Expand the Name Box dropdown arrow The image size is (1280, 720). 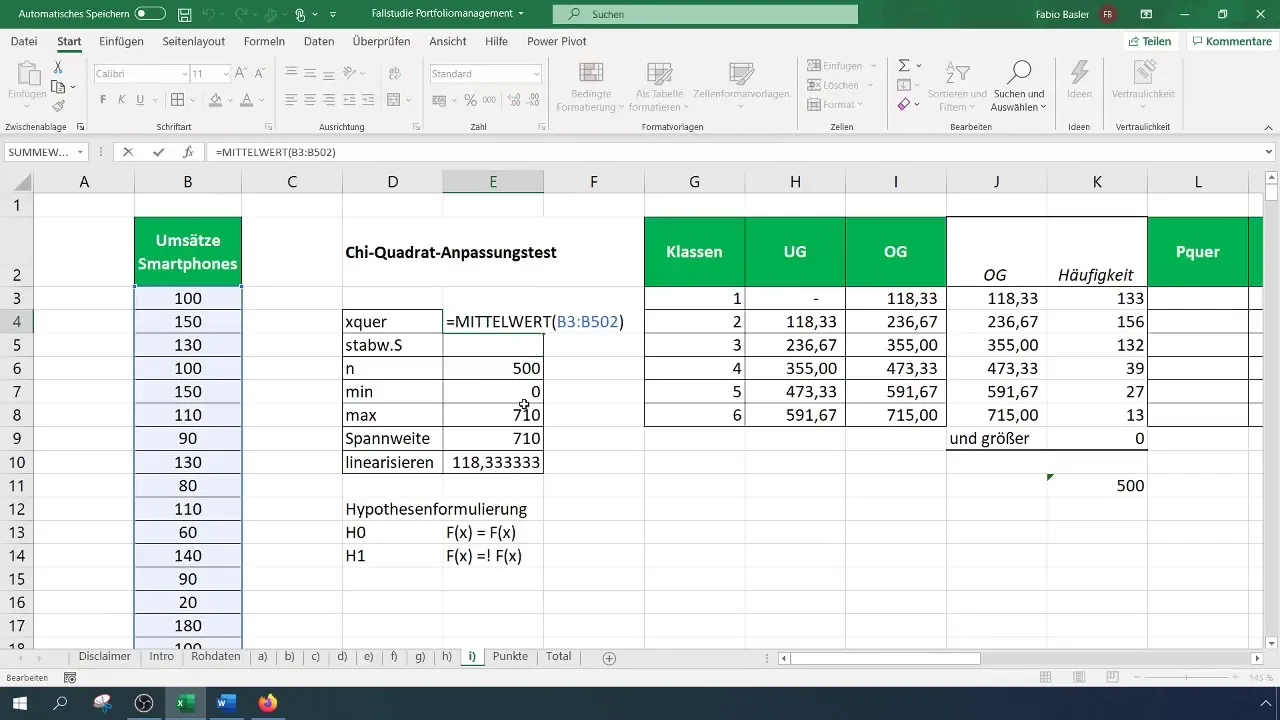coord(80,152)
